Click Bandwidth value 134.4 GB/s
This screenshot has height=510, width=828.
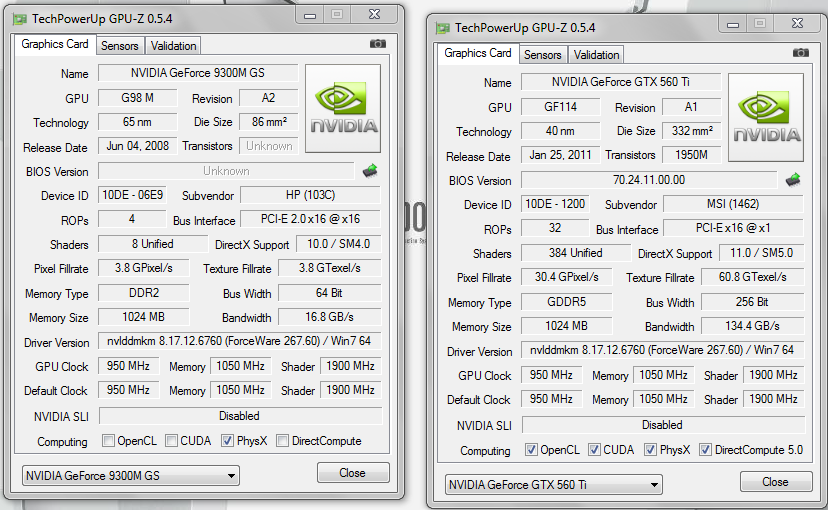pyautogui.click(x=752, y=326)
